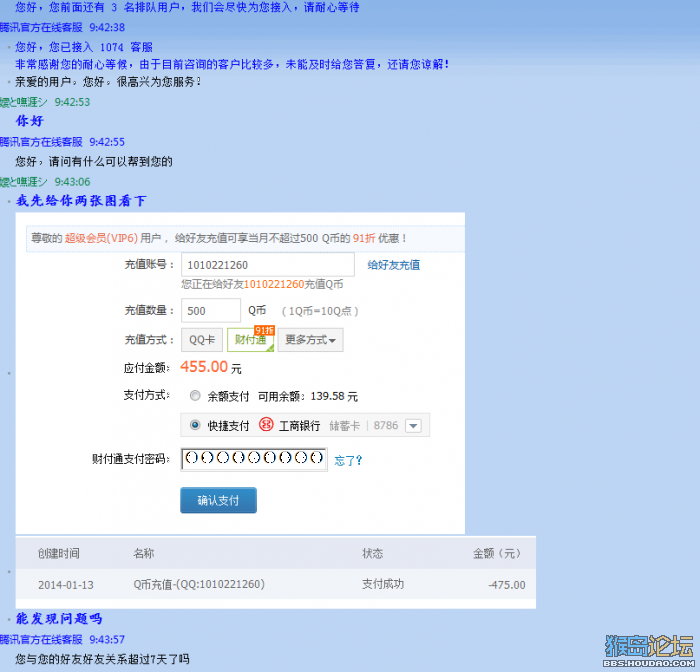Expand the 更多方式 payment dropdown
Screen dimensions: 700x672
click(x=310, y=340)
